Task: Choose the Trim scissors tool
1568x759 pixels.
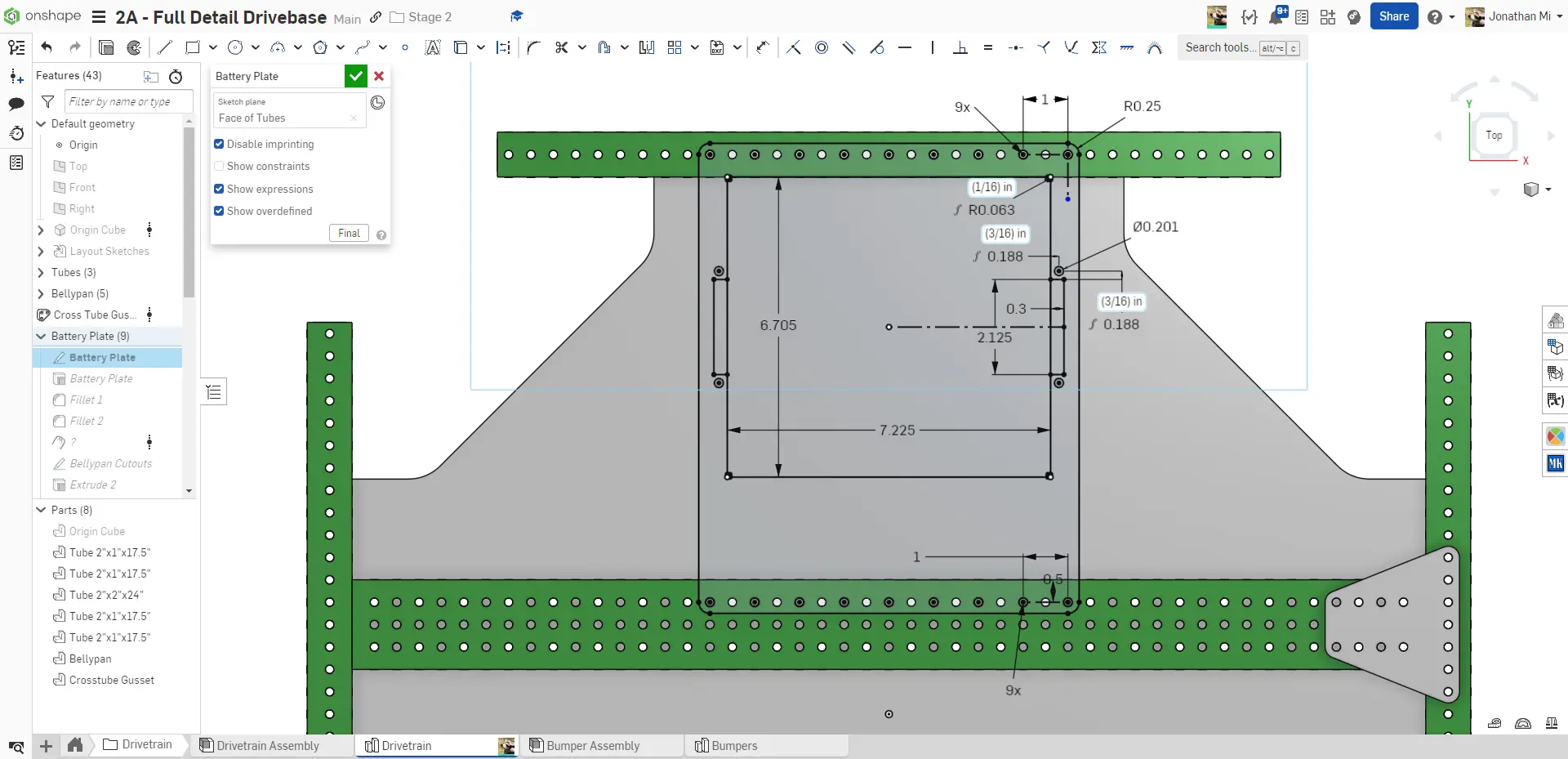Action: point(561,47)
